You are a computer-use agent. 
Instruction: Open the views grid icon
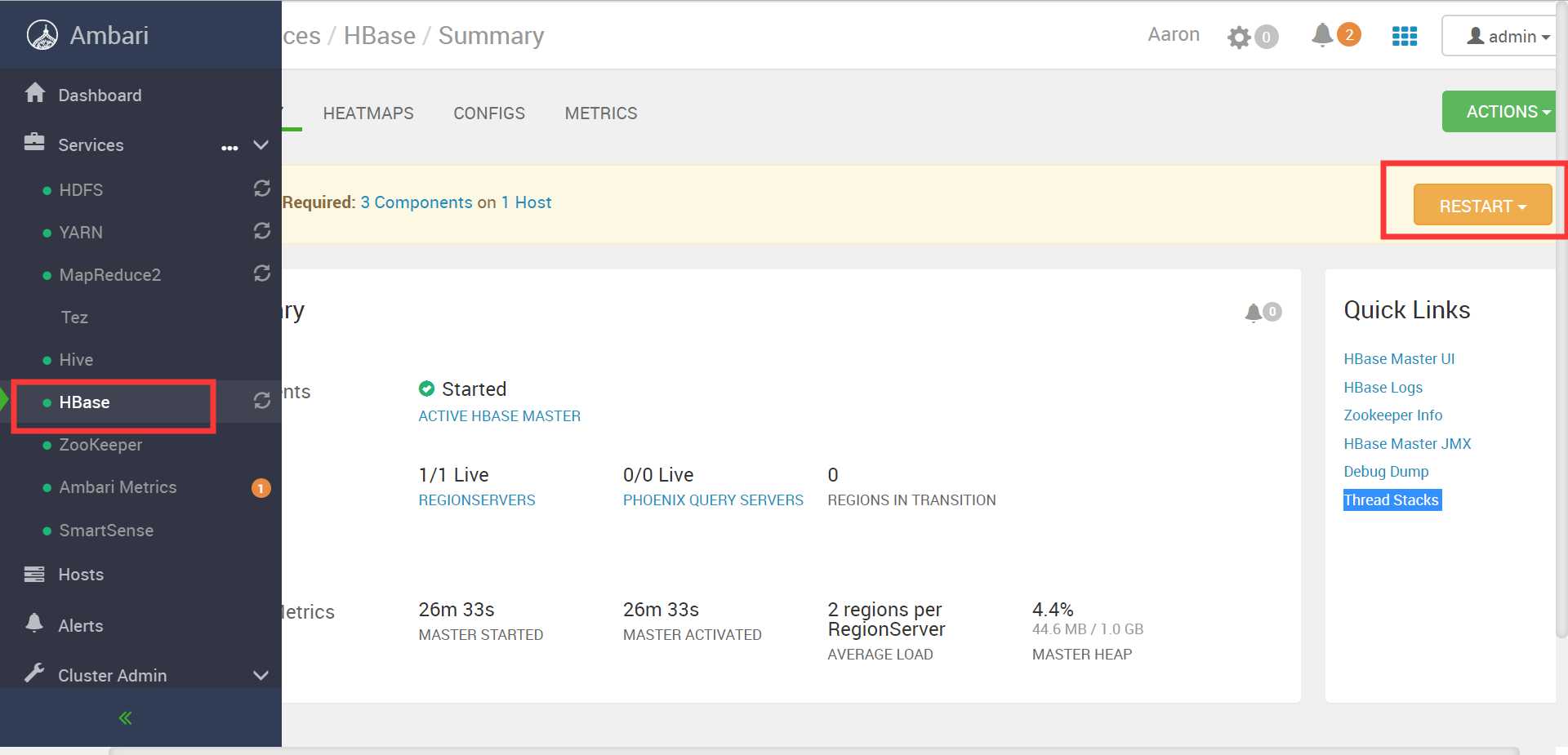[x=1404, y=36]
